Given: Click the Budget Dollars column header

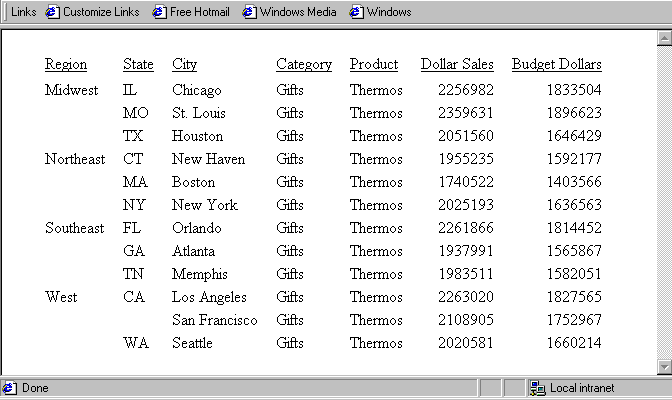Looking at the screenshot, I should 556,65.
